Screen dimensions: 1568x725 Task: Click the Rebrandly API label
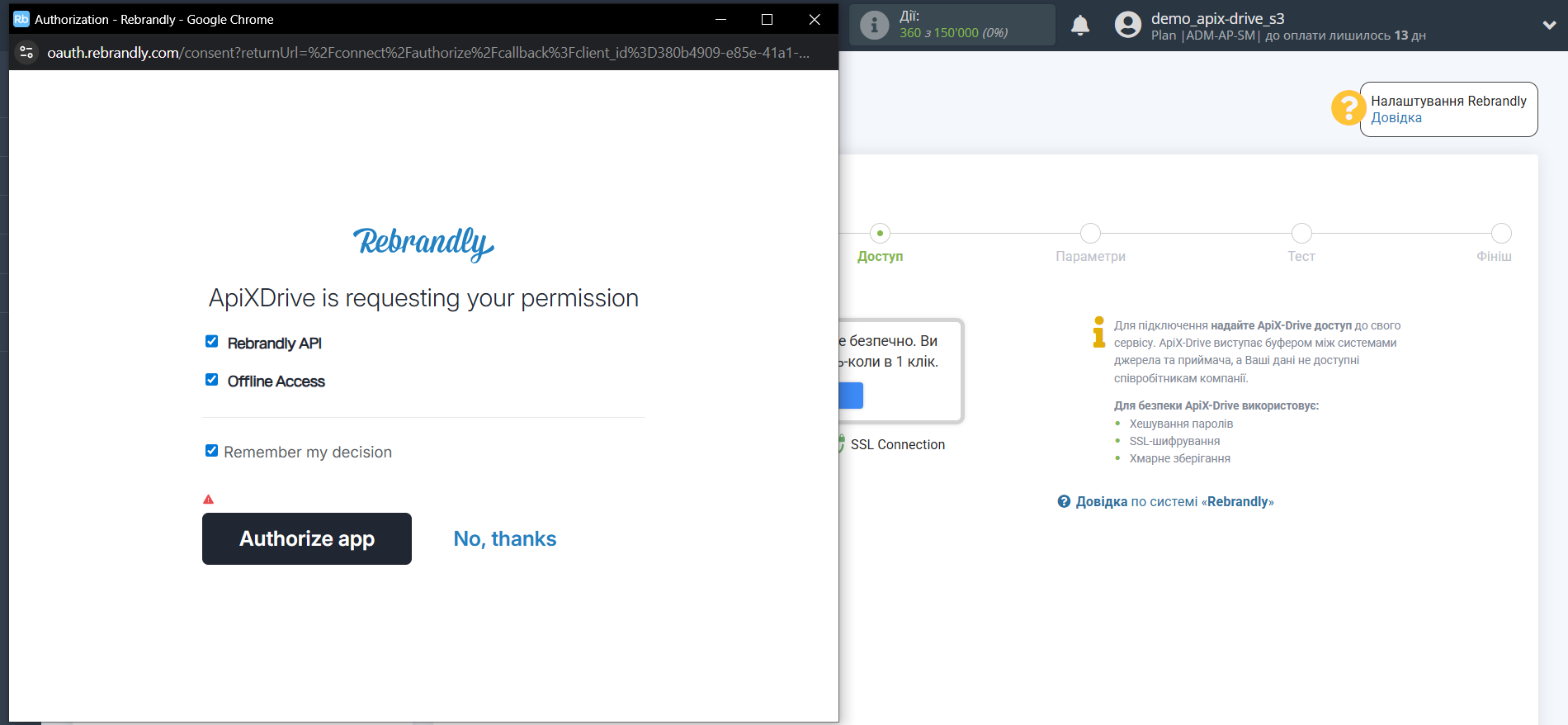(x=274, y=343)
